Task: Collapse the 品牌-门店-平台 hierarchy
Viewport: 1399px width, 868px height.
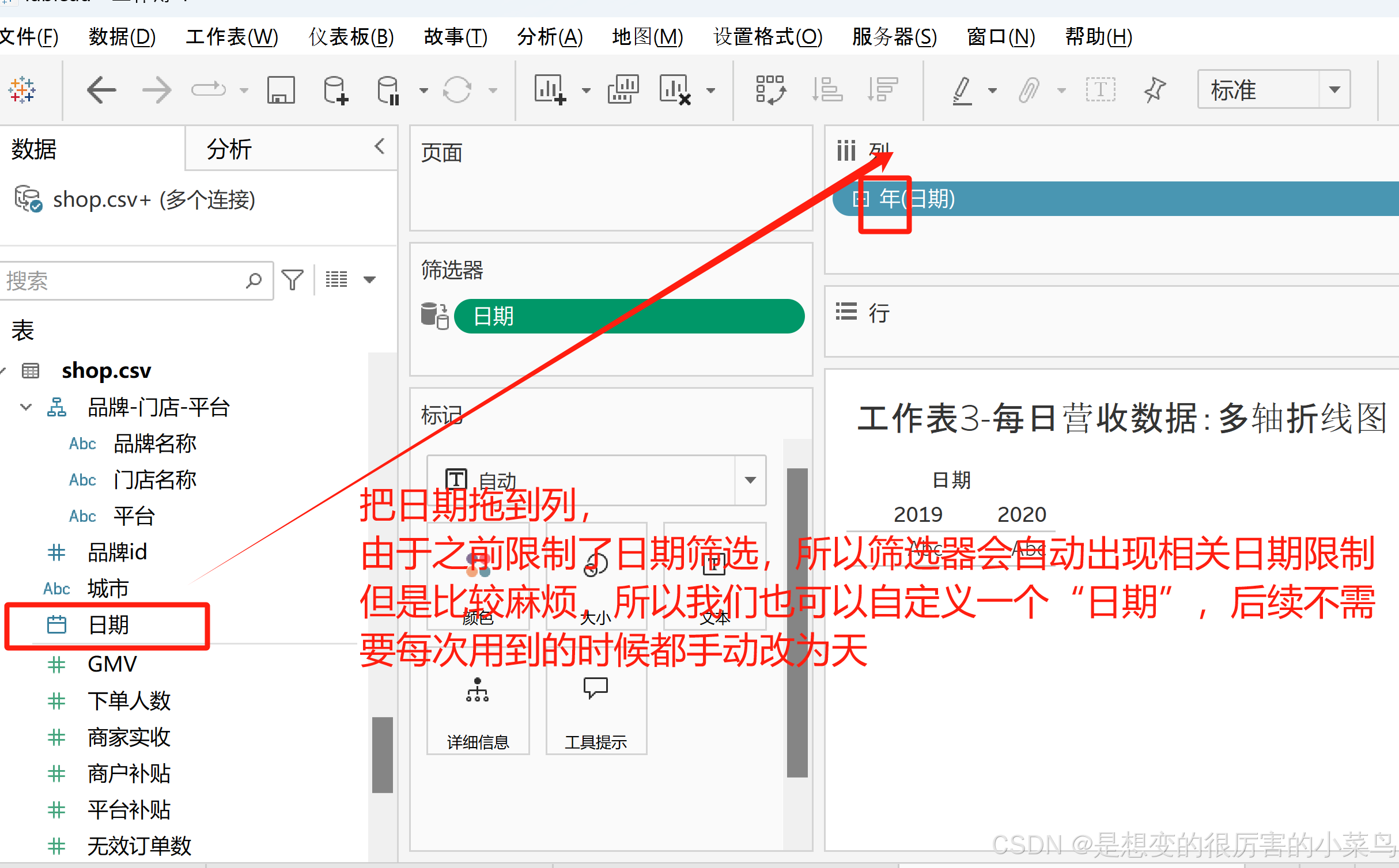Action: [x=25, y=407]
